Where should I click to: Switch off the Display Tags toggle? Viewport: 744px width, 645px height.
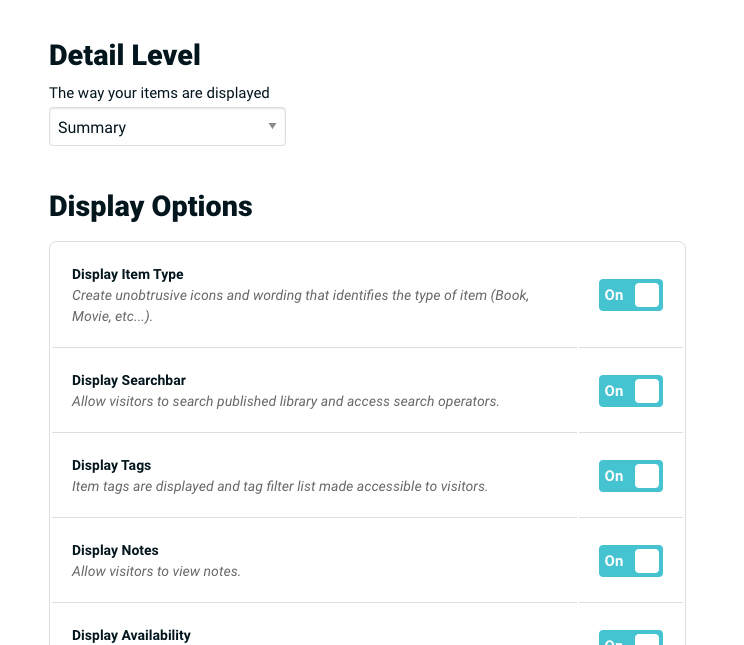[630, 476]
